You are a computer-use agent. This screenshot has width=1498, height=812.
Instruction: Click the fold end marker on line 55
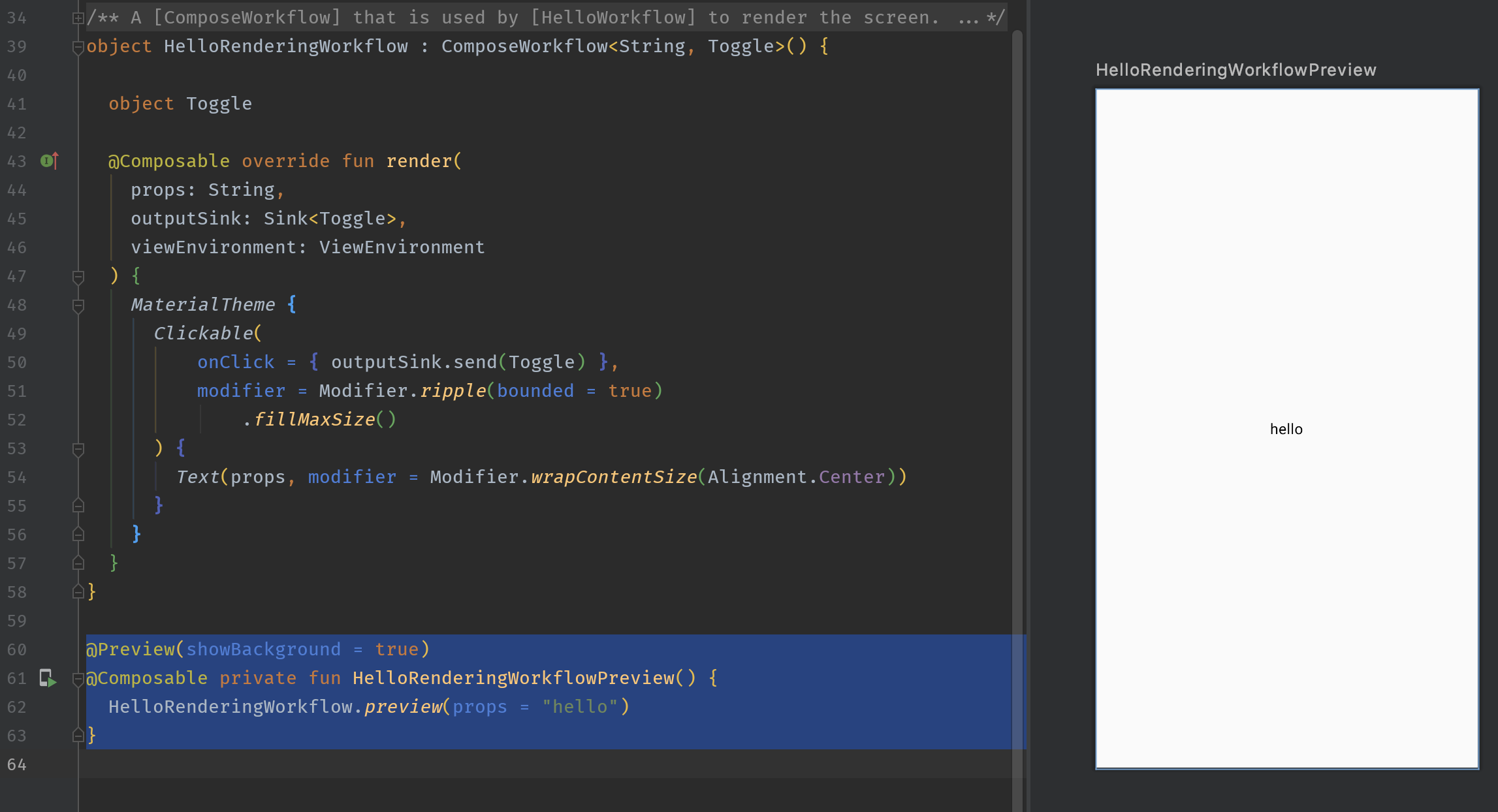coord(78,506)
